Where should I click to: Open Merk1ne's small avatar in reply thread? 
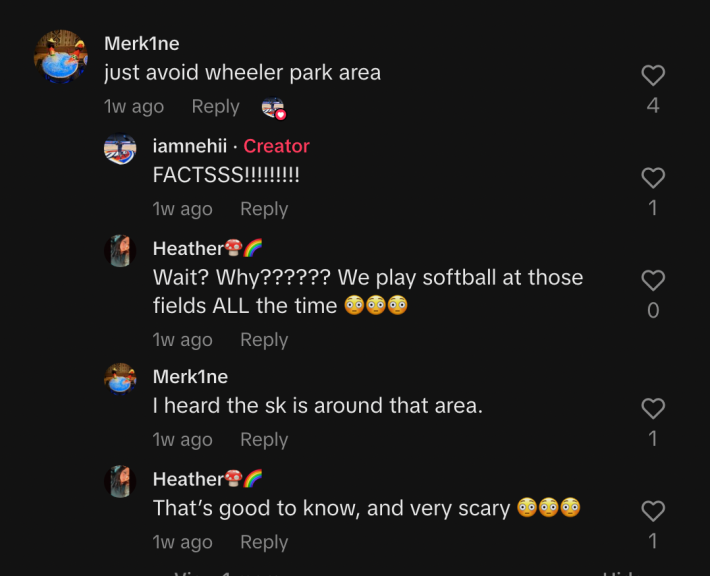(120, 379)
